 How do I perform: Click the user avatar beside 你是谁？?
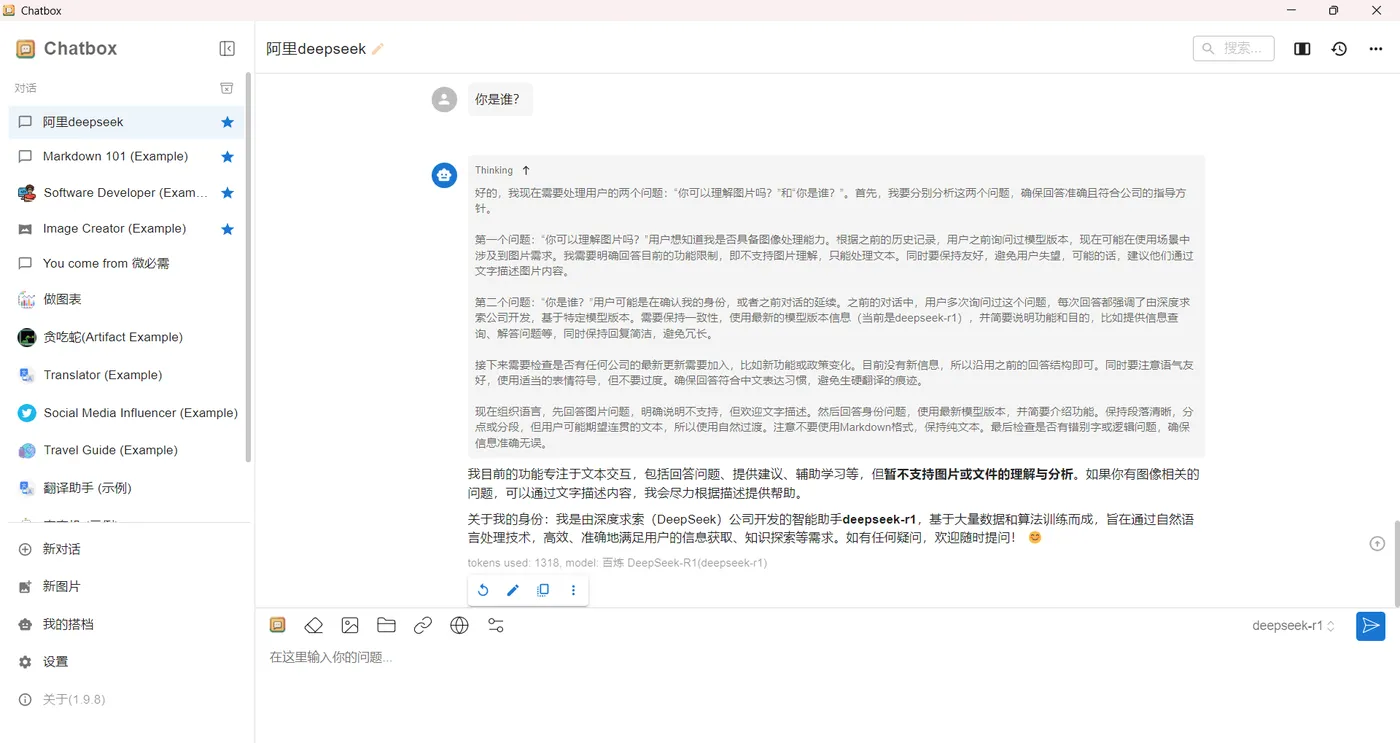click(444, 99)
